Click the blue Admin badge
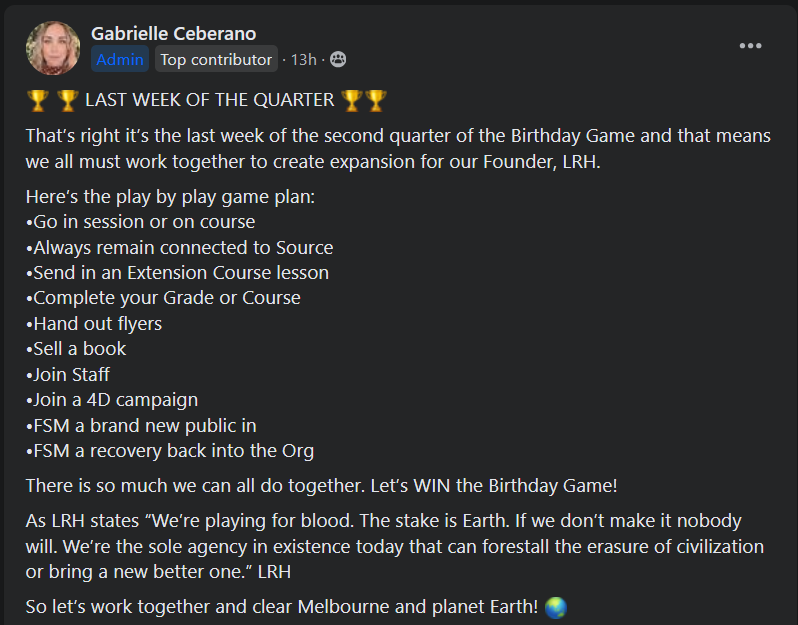The image size is (798, 625). click(120, 60)
